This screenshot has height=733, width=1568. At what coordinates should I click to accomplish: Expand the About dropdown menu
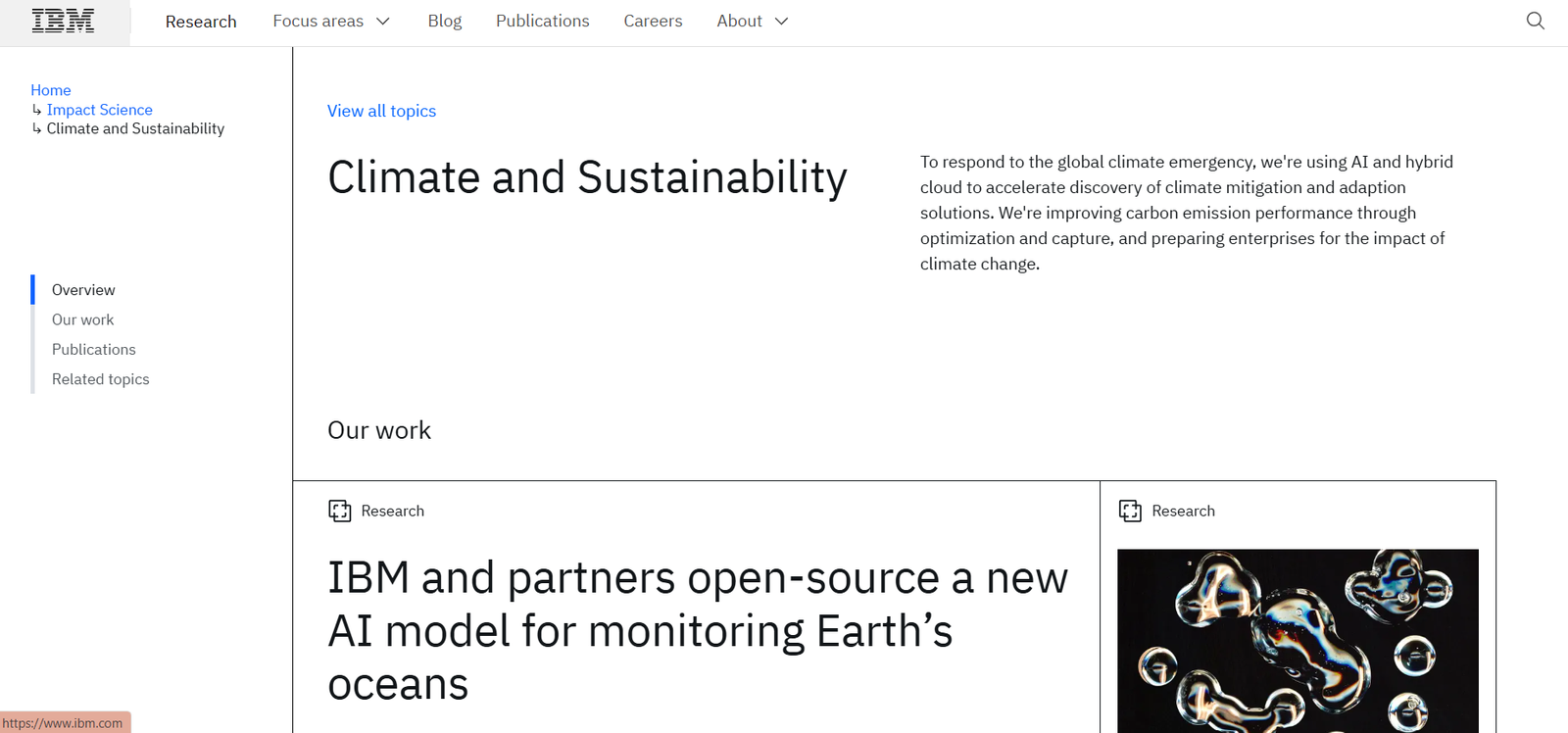pyautogui.click(x=752, y=22)
